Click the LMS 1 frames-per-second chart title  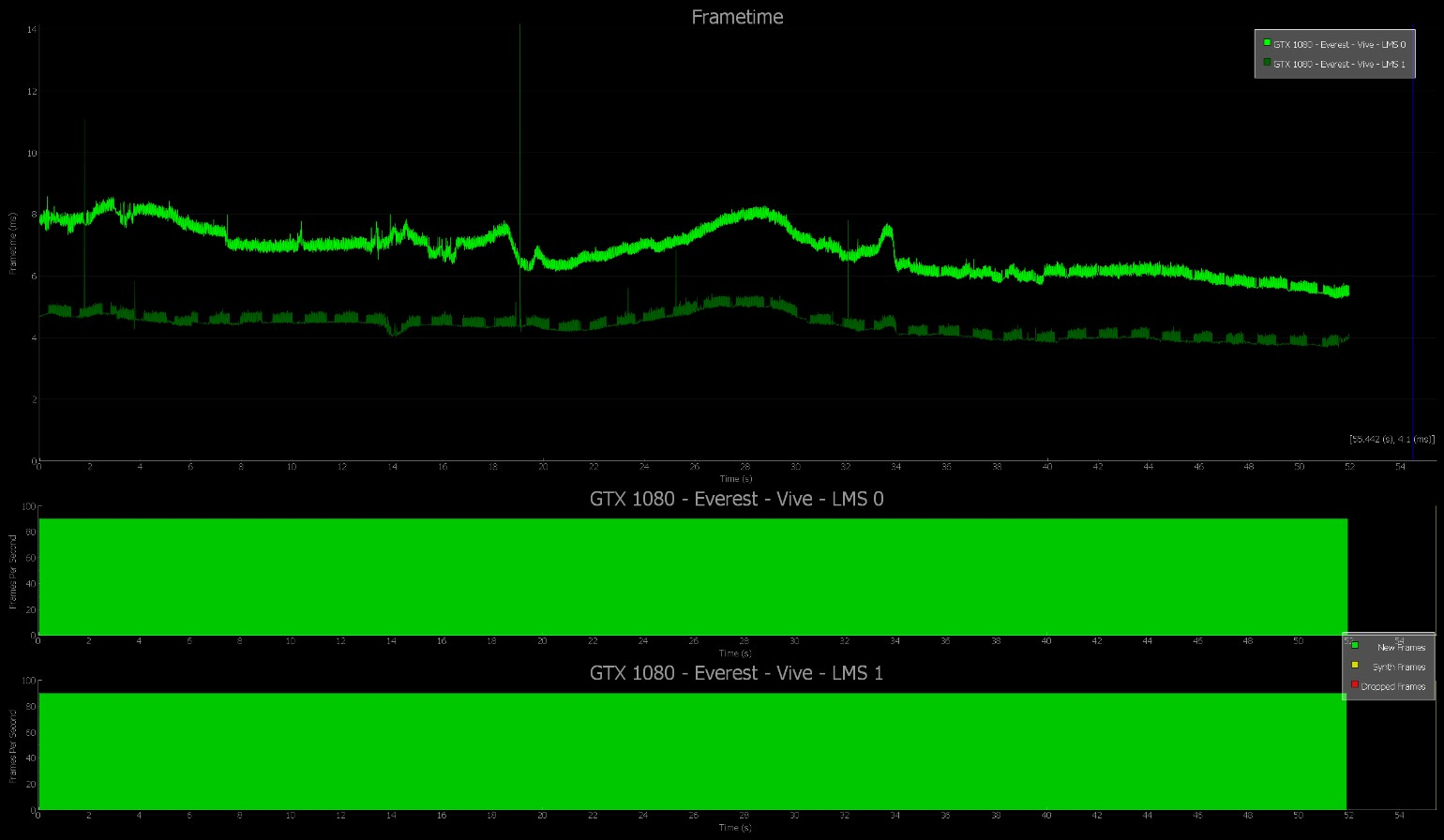click(x=736, y=673)
